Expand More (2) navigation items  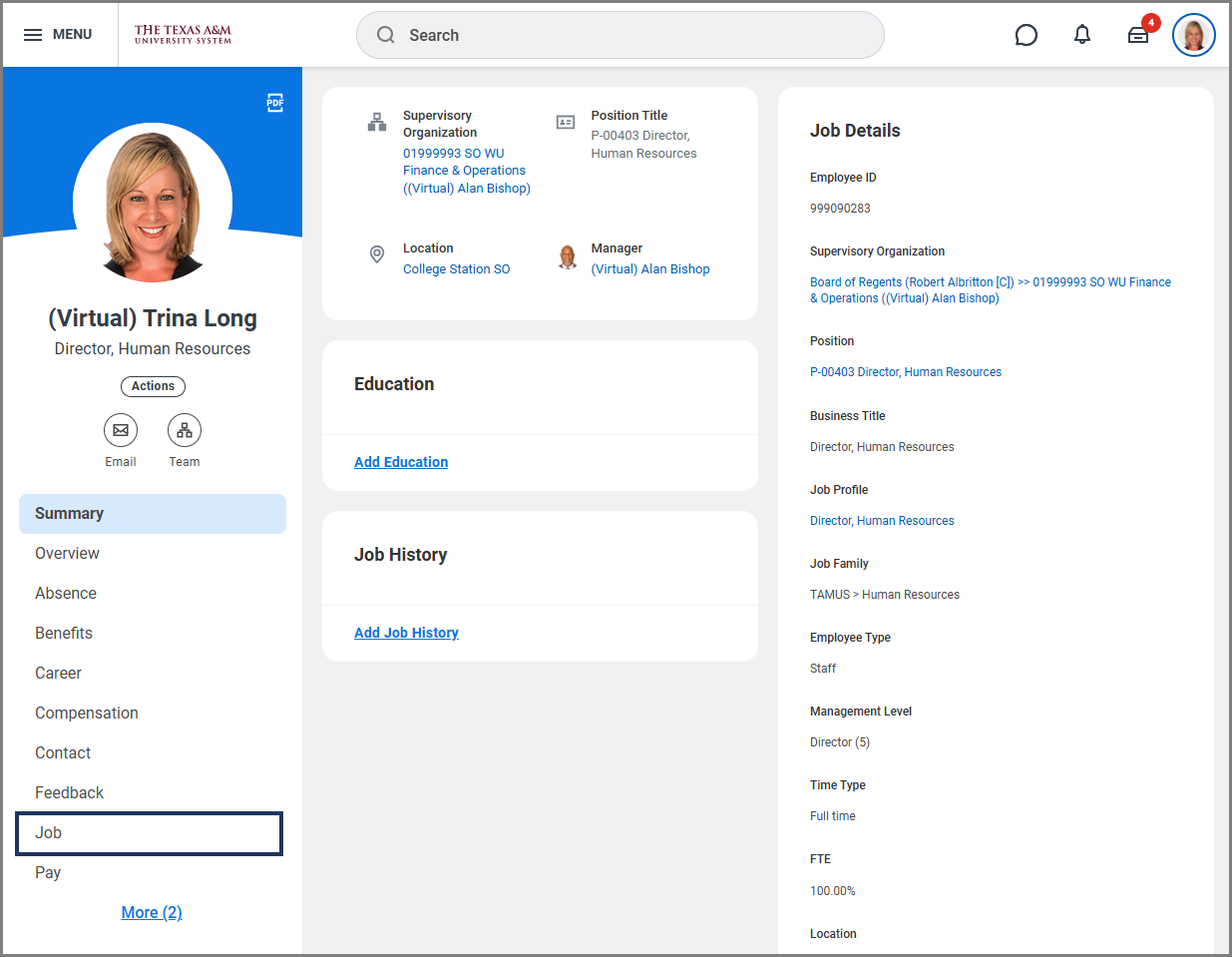[152, 912]
